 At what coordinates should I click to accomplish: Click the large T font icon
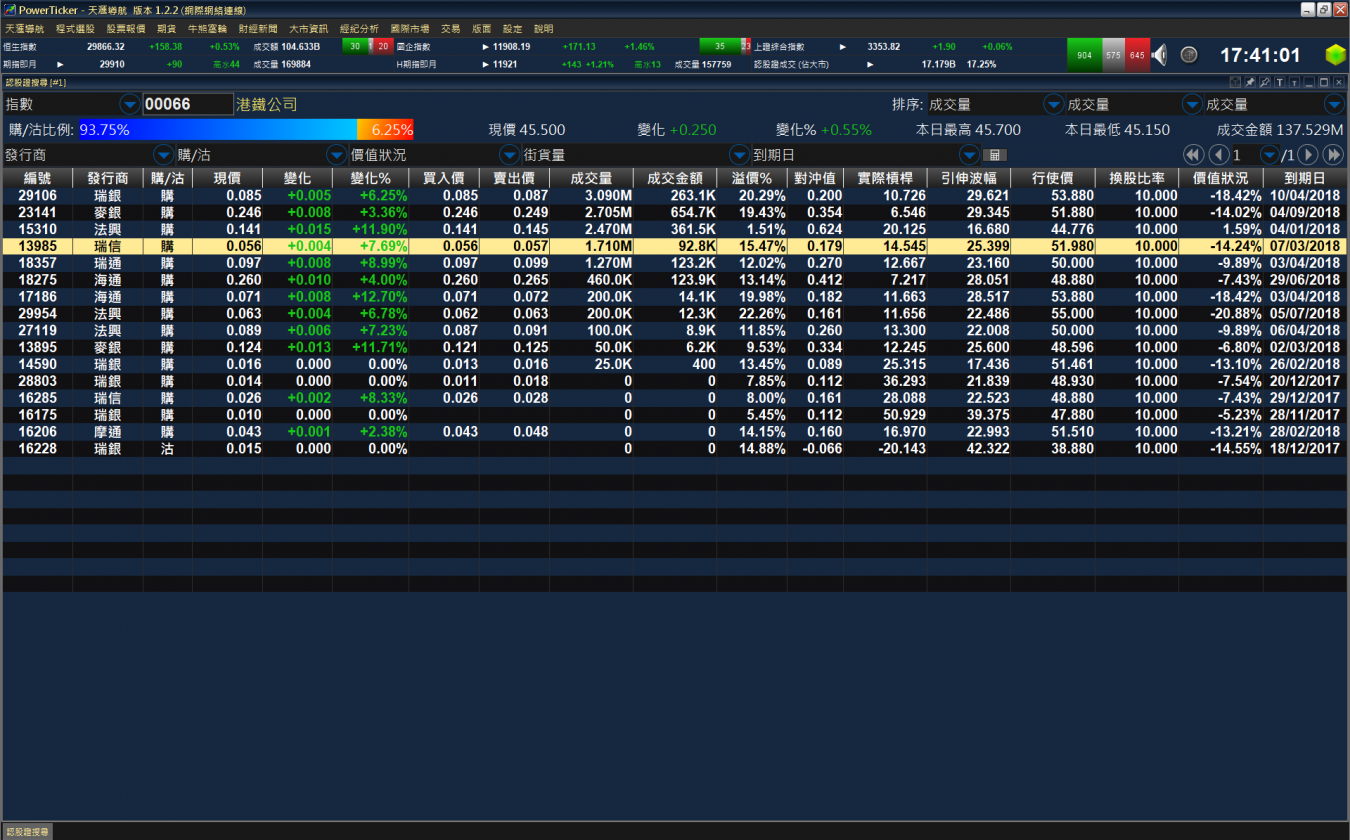coord(1280,82)
